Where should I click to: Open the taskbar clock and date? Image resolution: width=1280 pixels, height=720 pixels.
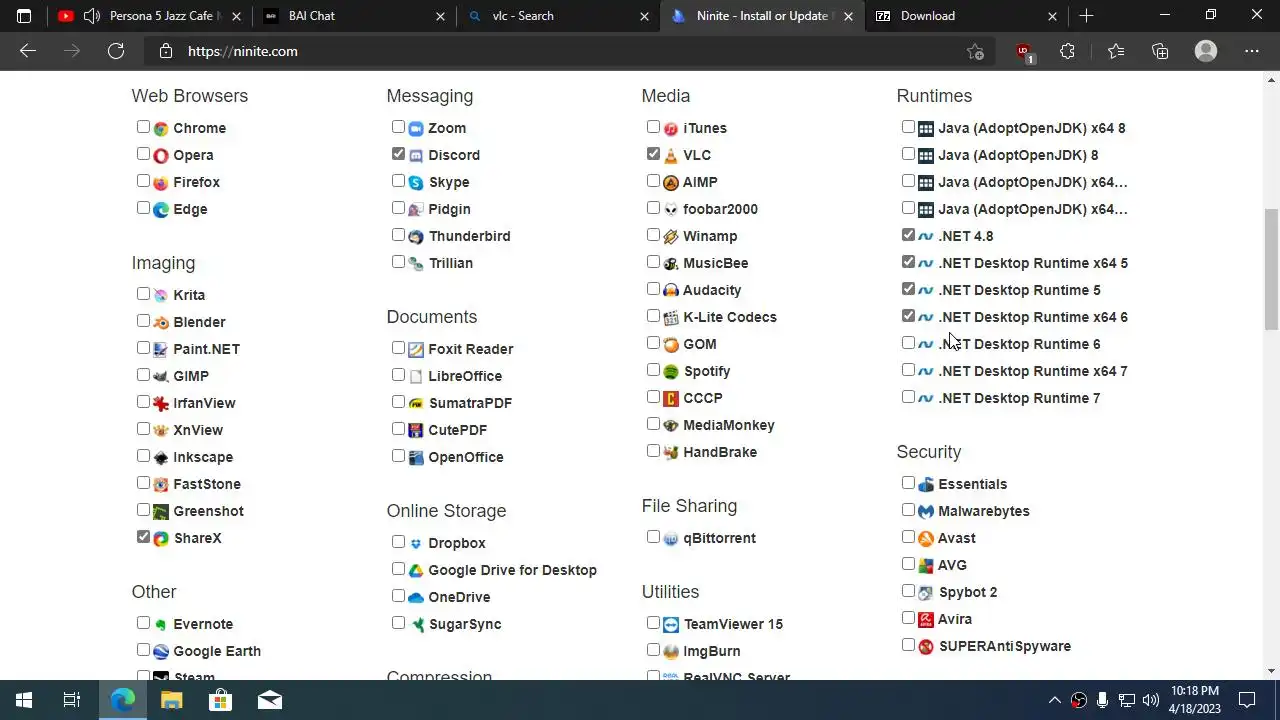point(1195,700)
